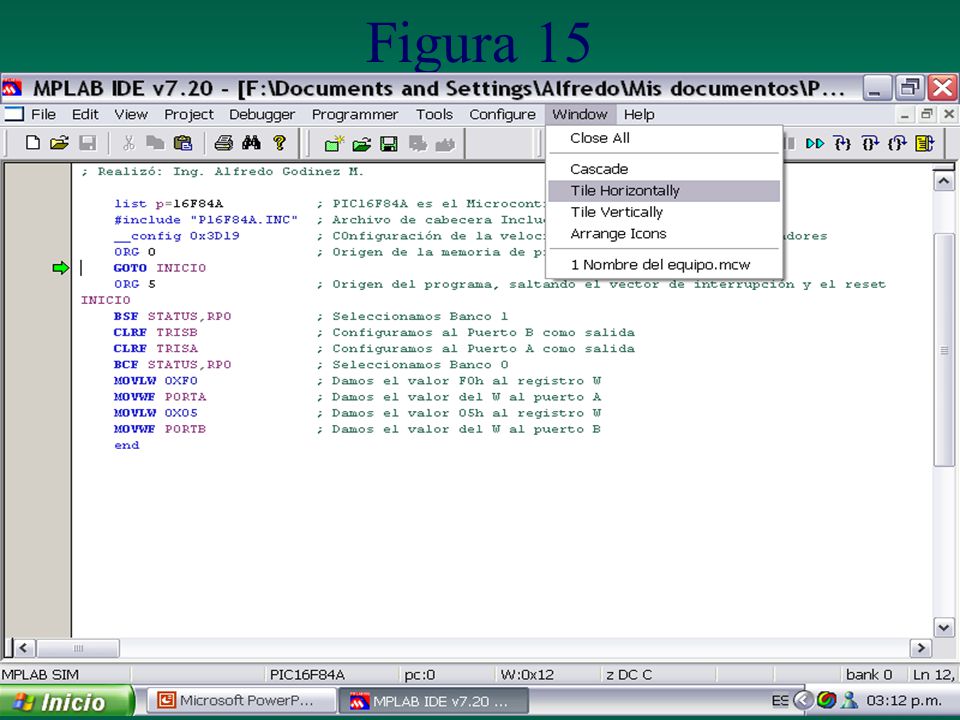Image resolution: width=960 pixels, height=720 pixels.
Task: Open the Edit menu
Action: coord(85,114)
